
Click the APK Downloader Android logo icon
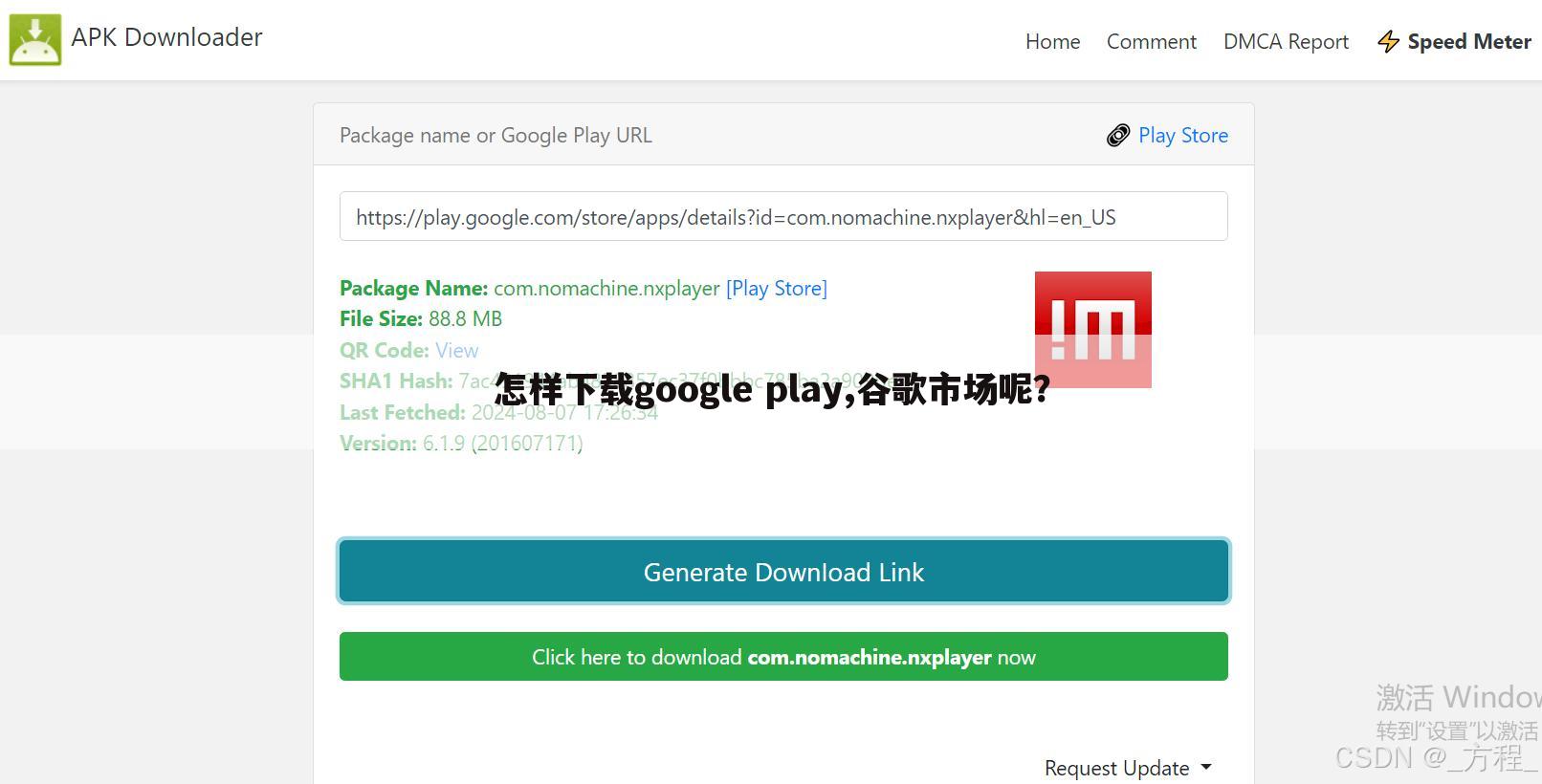[35, 39]
